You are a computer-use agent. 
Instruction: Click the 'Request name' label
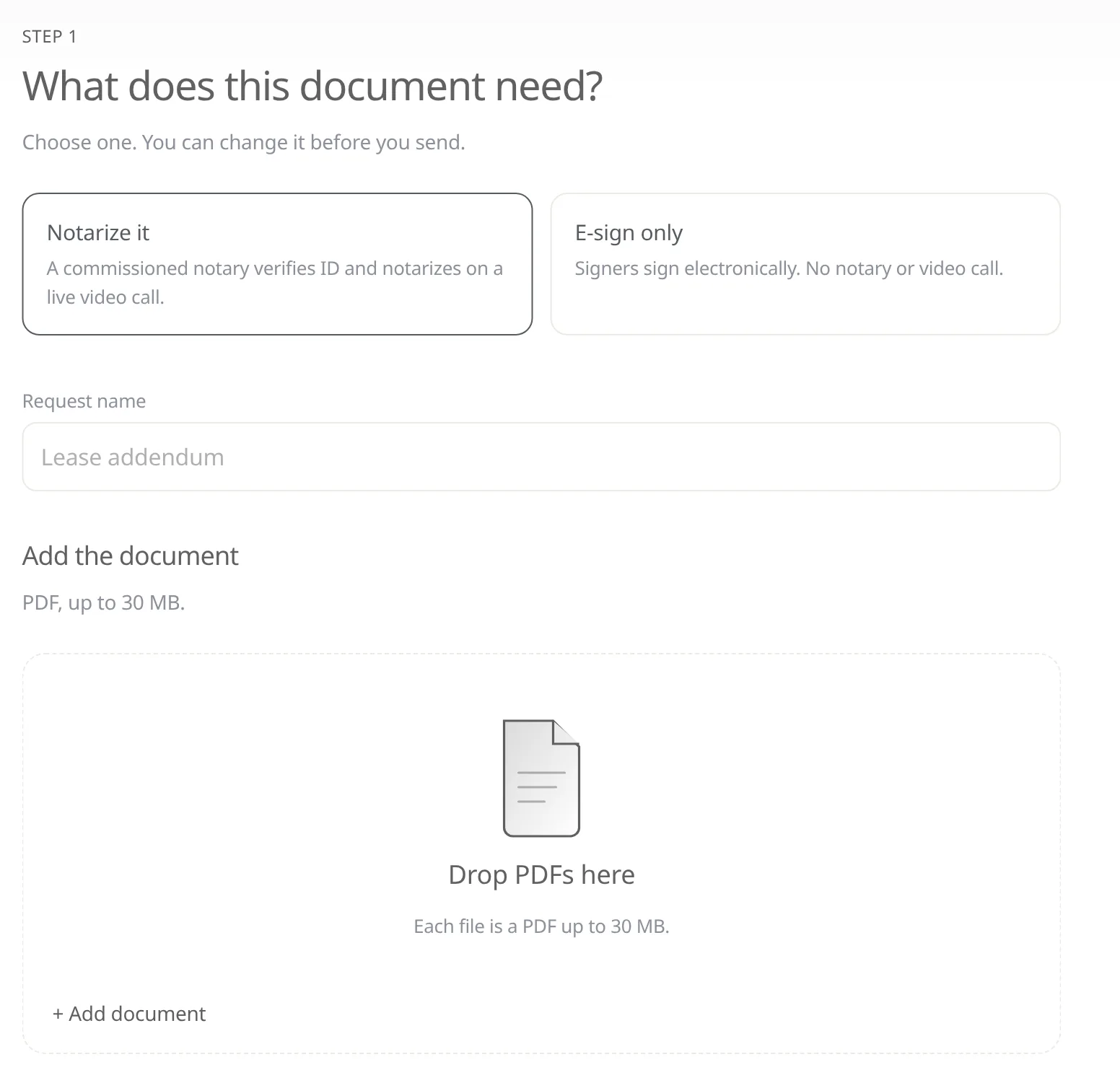(84, 401)
